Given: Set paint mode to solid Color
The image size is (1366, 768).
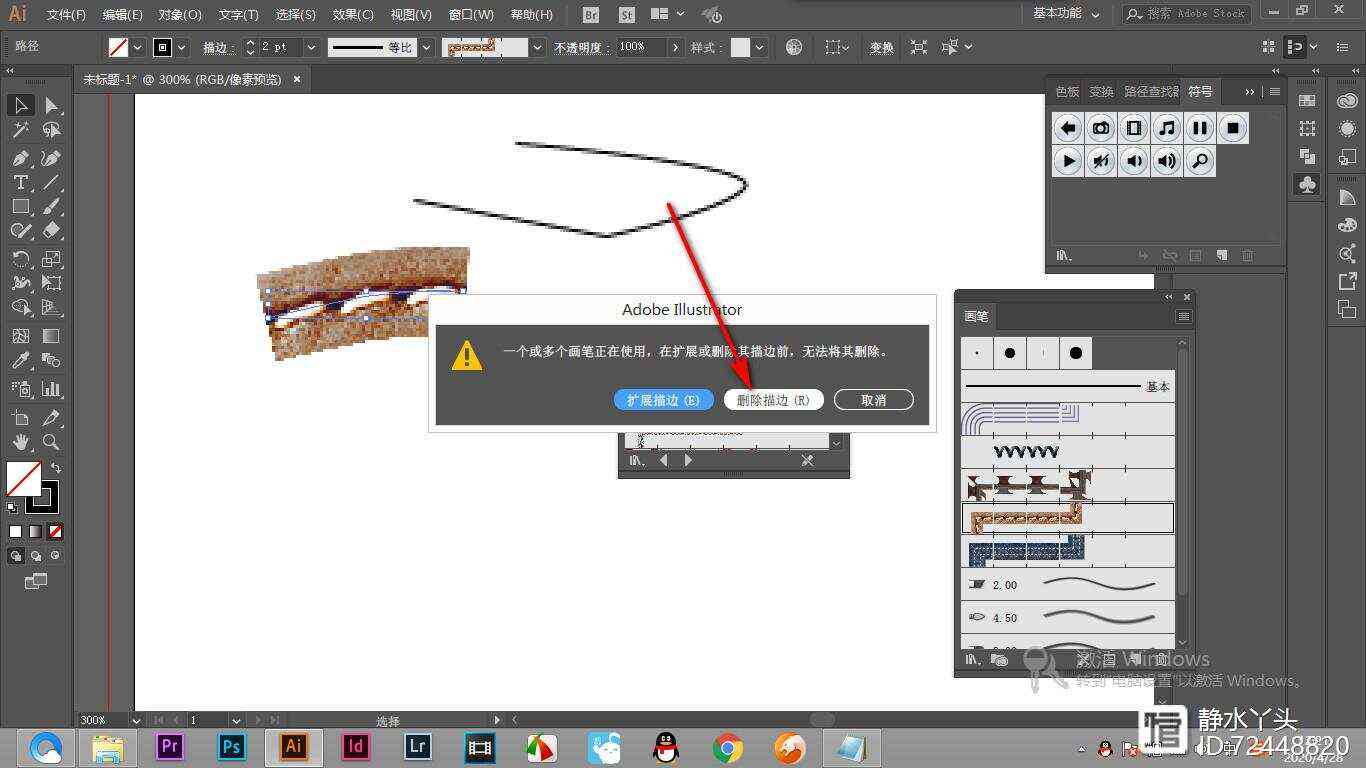Looking at the screenshot, I should (16, 532).
